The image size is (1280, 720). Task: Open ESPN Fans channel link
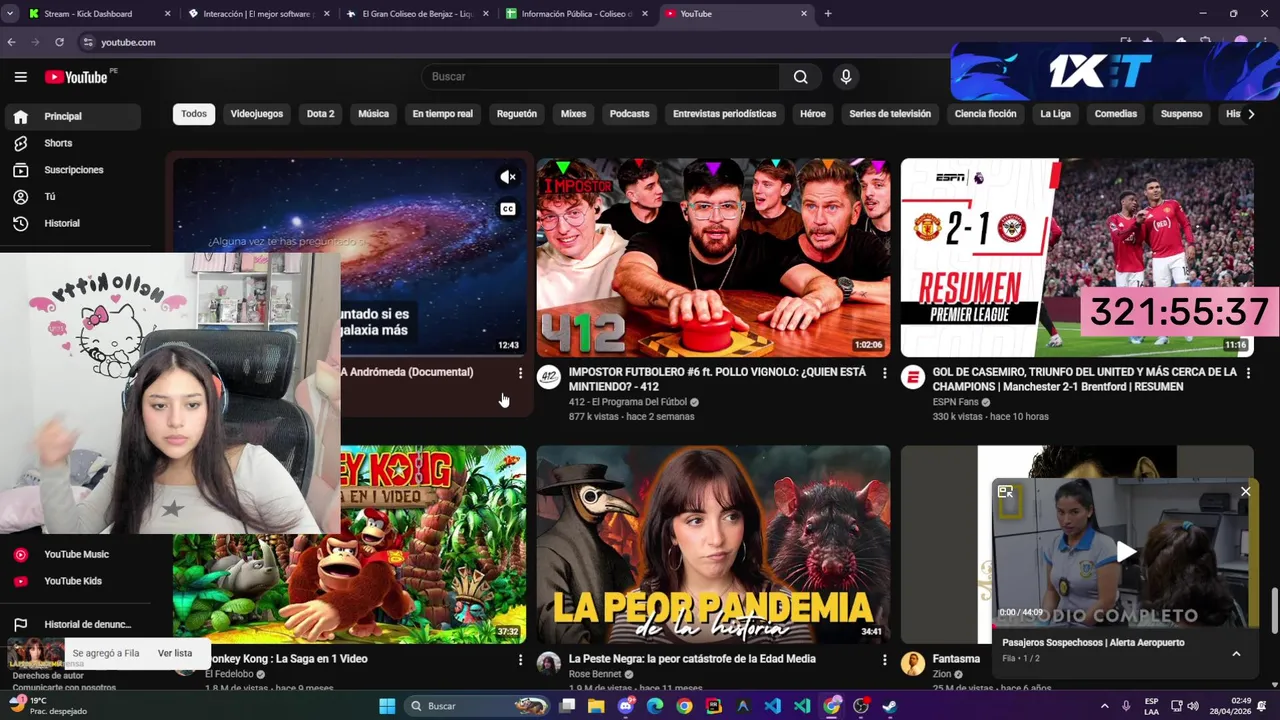click(955, 402)
